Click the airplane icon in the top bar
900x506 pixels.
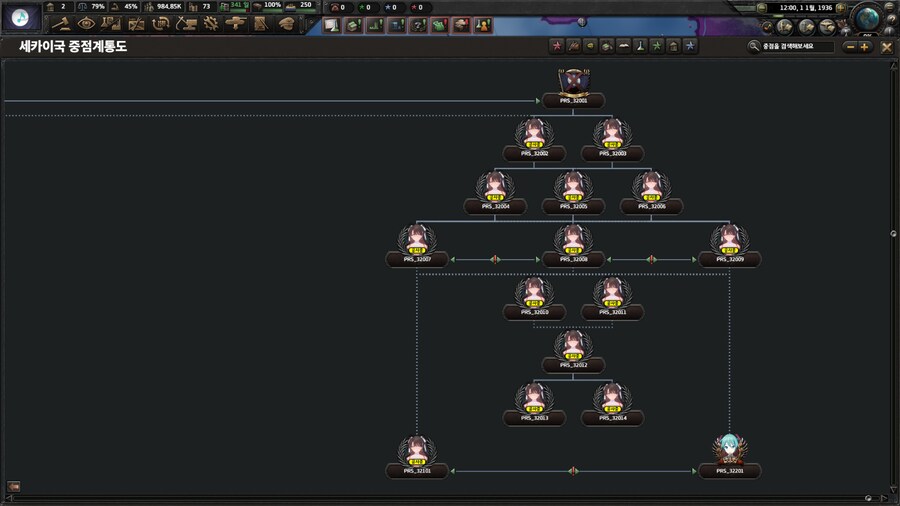[236, 24]
